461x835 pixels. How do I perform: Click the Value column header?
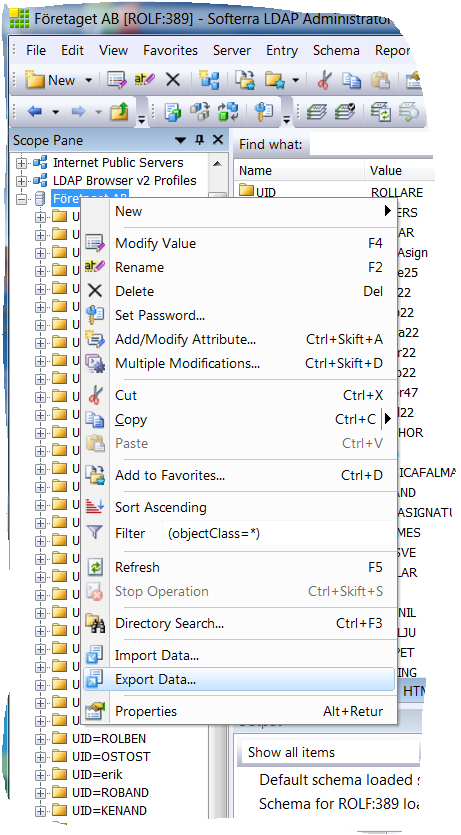click(400, 171)
